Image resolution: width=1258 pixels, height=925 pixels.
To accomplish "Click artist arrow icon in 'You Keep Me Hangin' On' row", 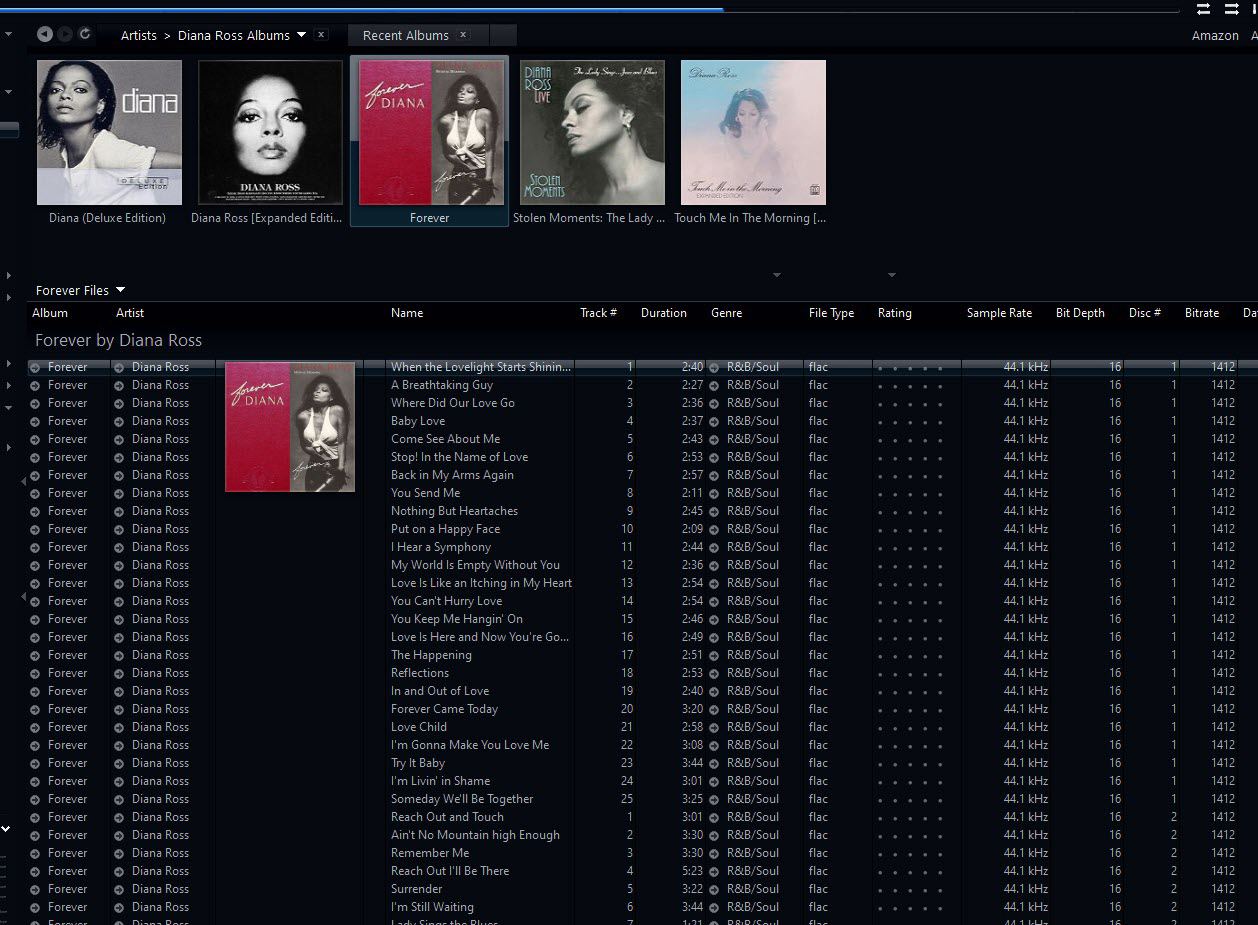I will point(119,619).
